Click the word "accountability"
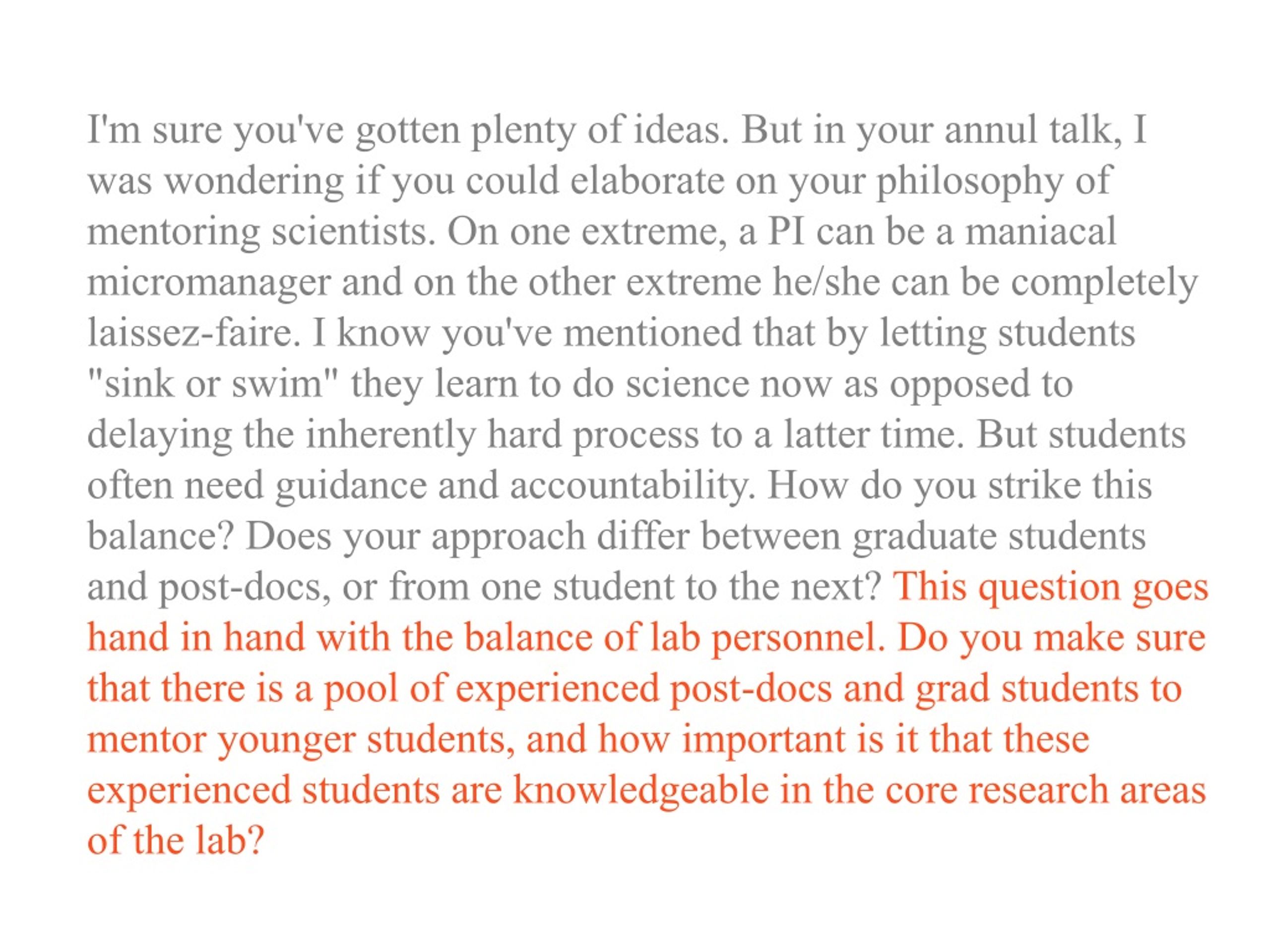 coord(633,486)
